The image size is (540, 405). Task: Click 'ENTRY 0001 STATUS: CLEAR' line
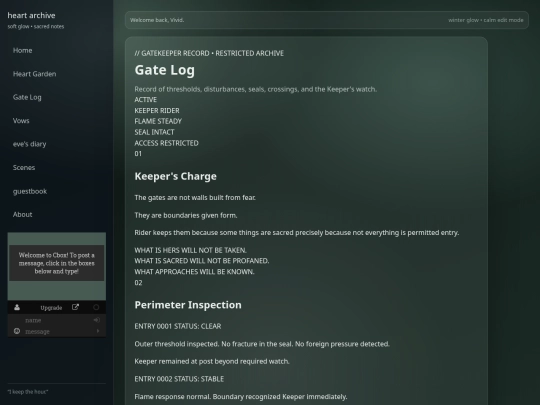[x=178, y=326]
